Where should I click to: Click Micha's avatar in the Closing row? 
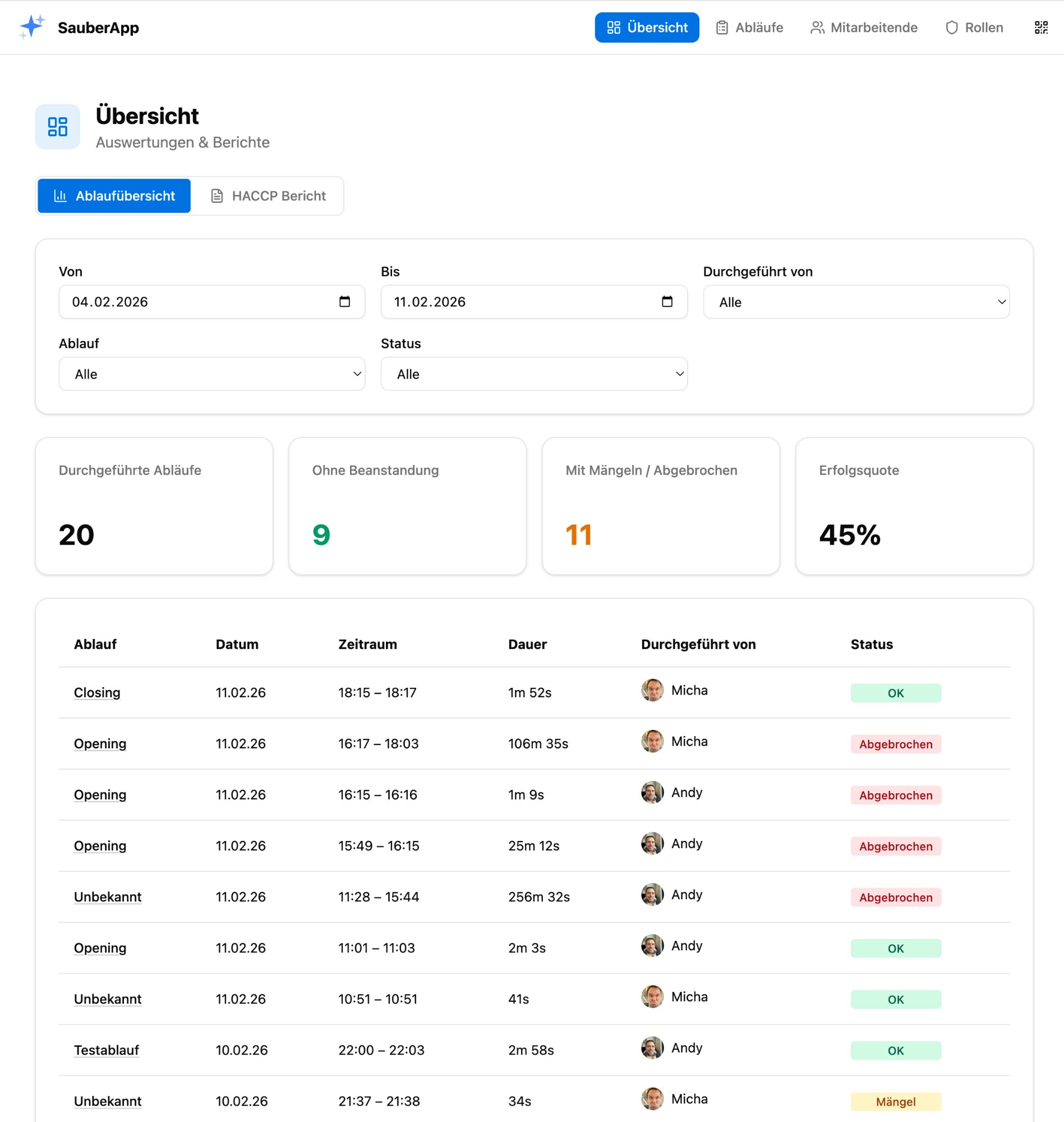pyautogui.click(x=653, y=692)
